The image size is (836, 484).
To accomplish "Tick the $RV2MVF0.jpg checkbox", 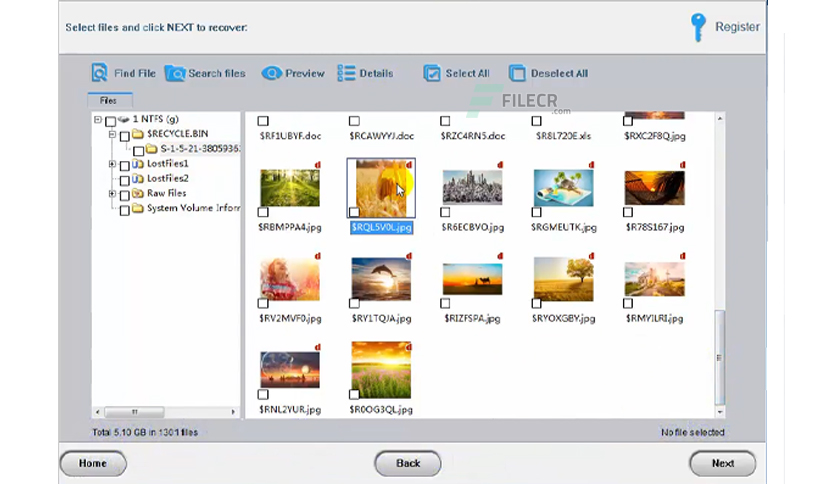I will tap(263, 303).
